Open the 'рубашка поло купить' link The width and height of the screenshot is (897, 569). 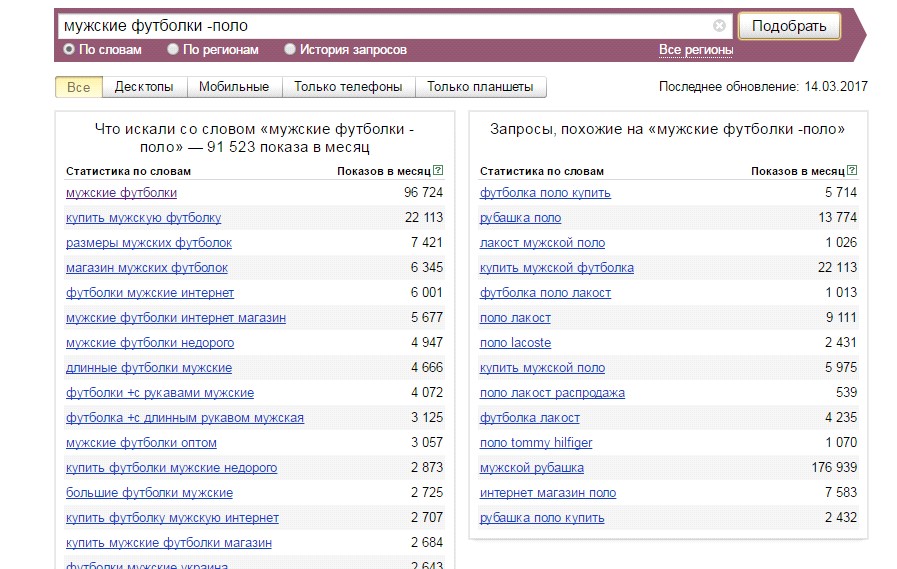pos(542,518)
